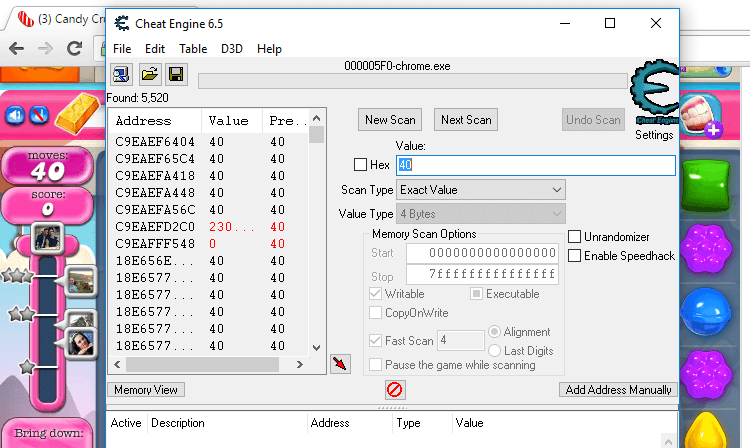Click the woman's avatar on score meter

[80, 343]
